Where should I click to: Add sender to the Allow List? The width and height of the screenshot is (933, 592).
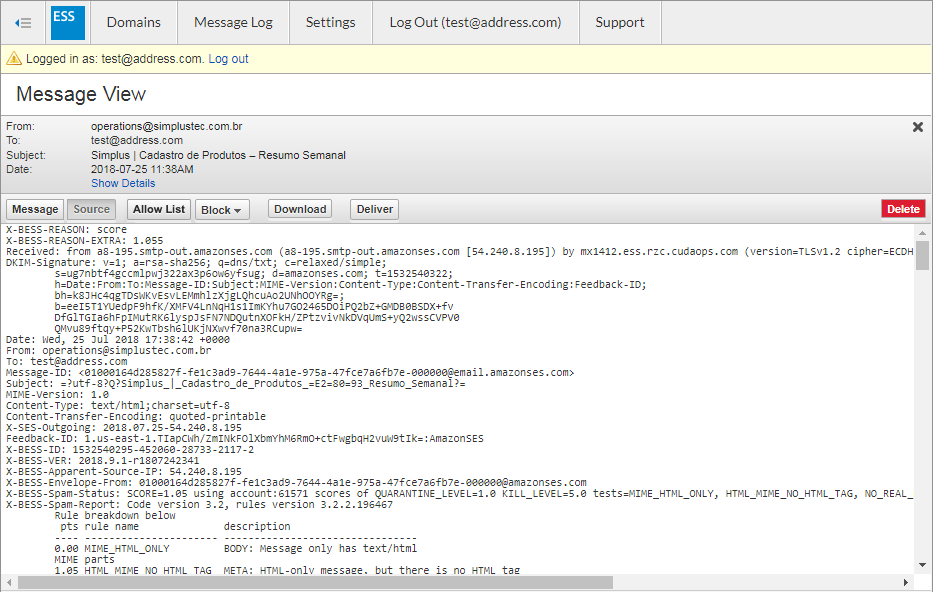pyautogui.click(x=158, y=209)
